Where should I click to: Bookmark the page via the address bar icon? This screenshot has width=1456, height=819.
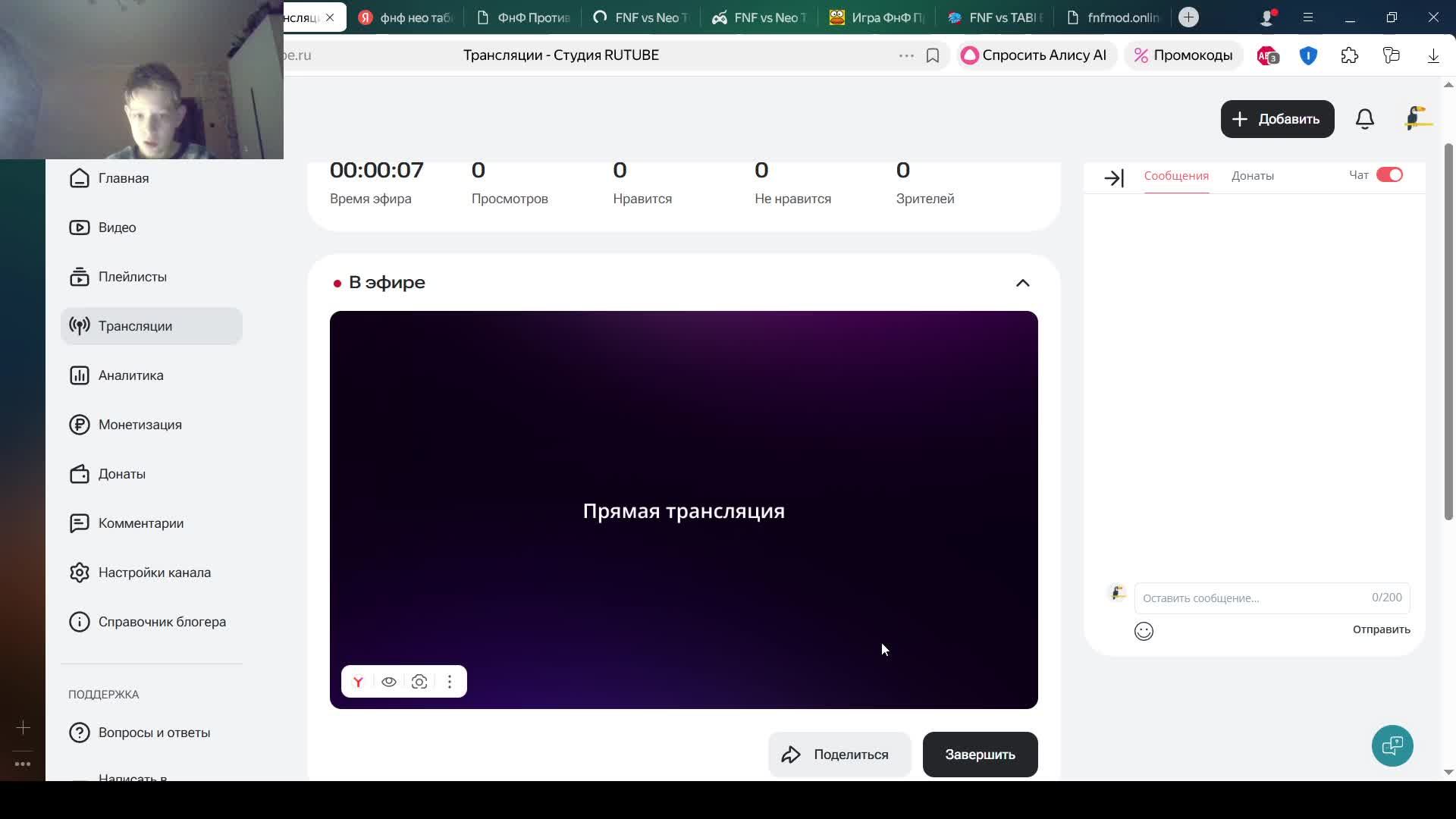[933, 55]
